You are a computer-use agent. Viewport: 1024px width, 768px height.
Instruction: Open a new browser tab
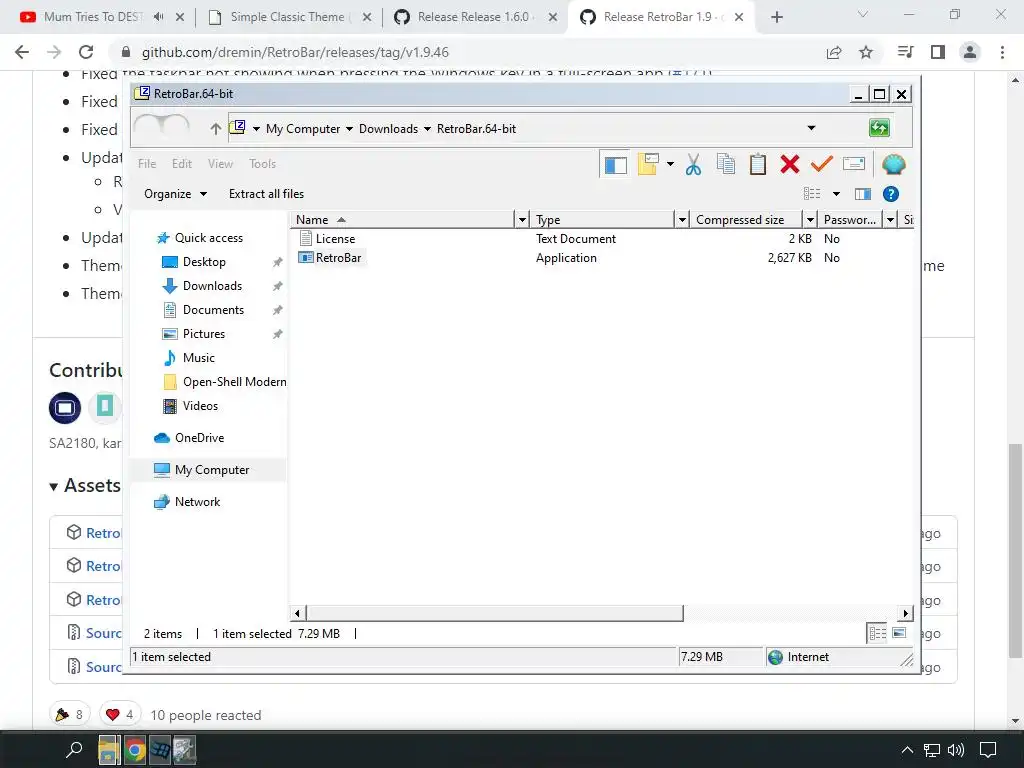776,17
